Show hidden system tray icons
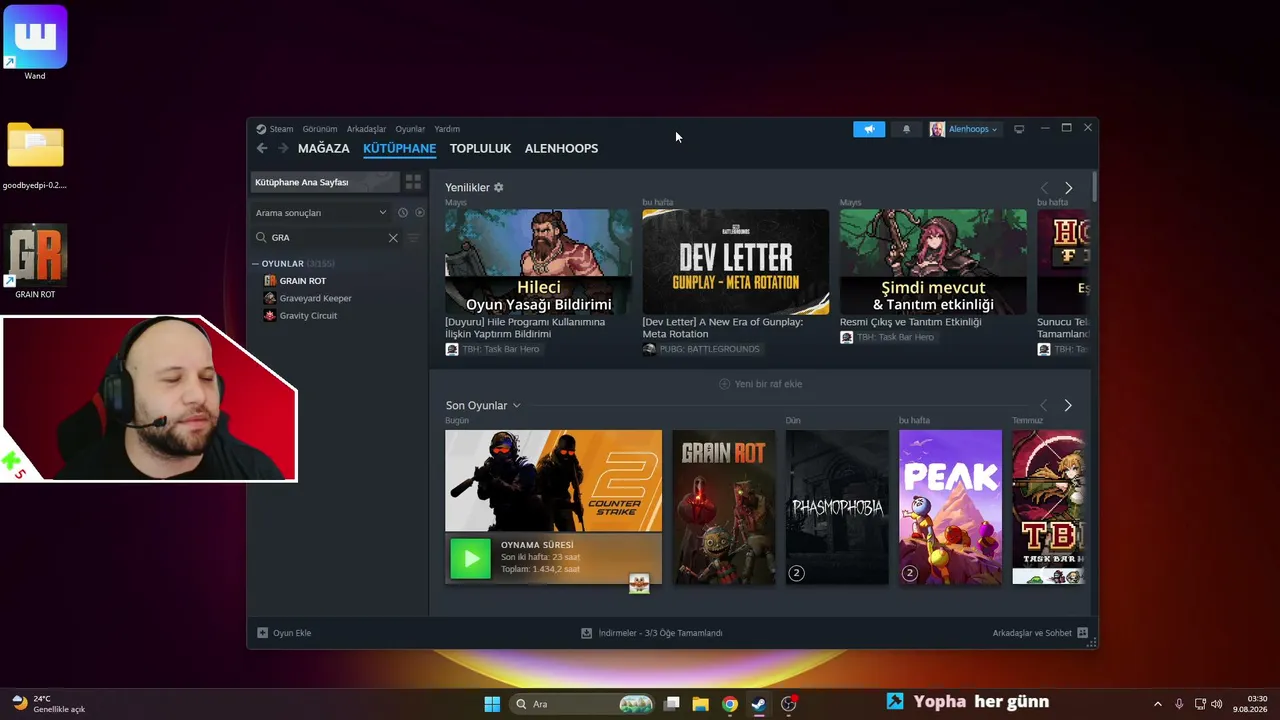Viewport: 1280px width, 720px height. coord(1158,704)
